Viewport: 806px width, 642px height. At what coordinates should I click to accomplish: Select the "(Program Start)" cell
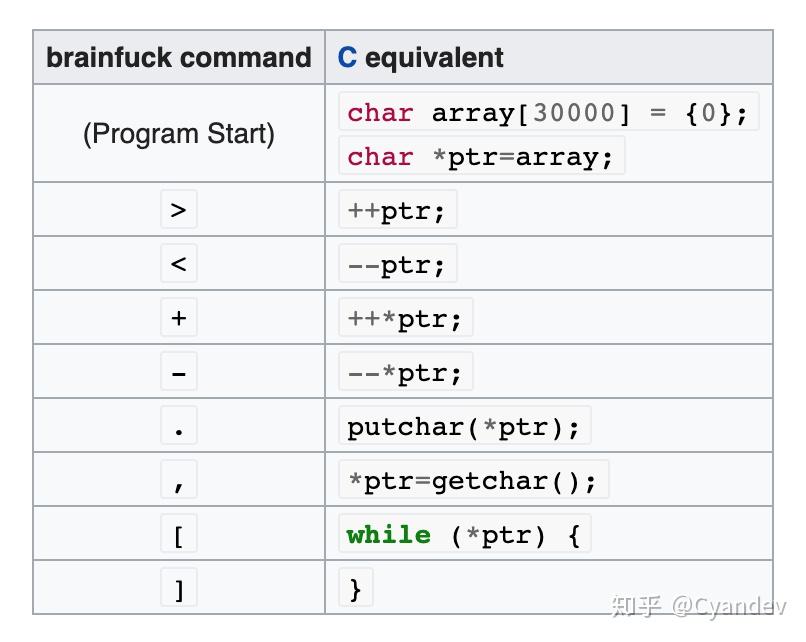pos(179,134)
